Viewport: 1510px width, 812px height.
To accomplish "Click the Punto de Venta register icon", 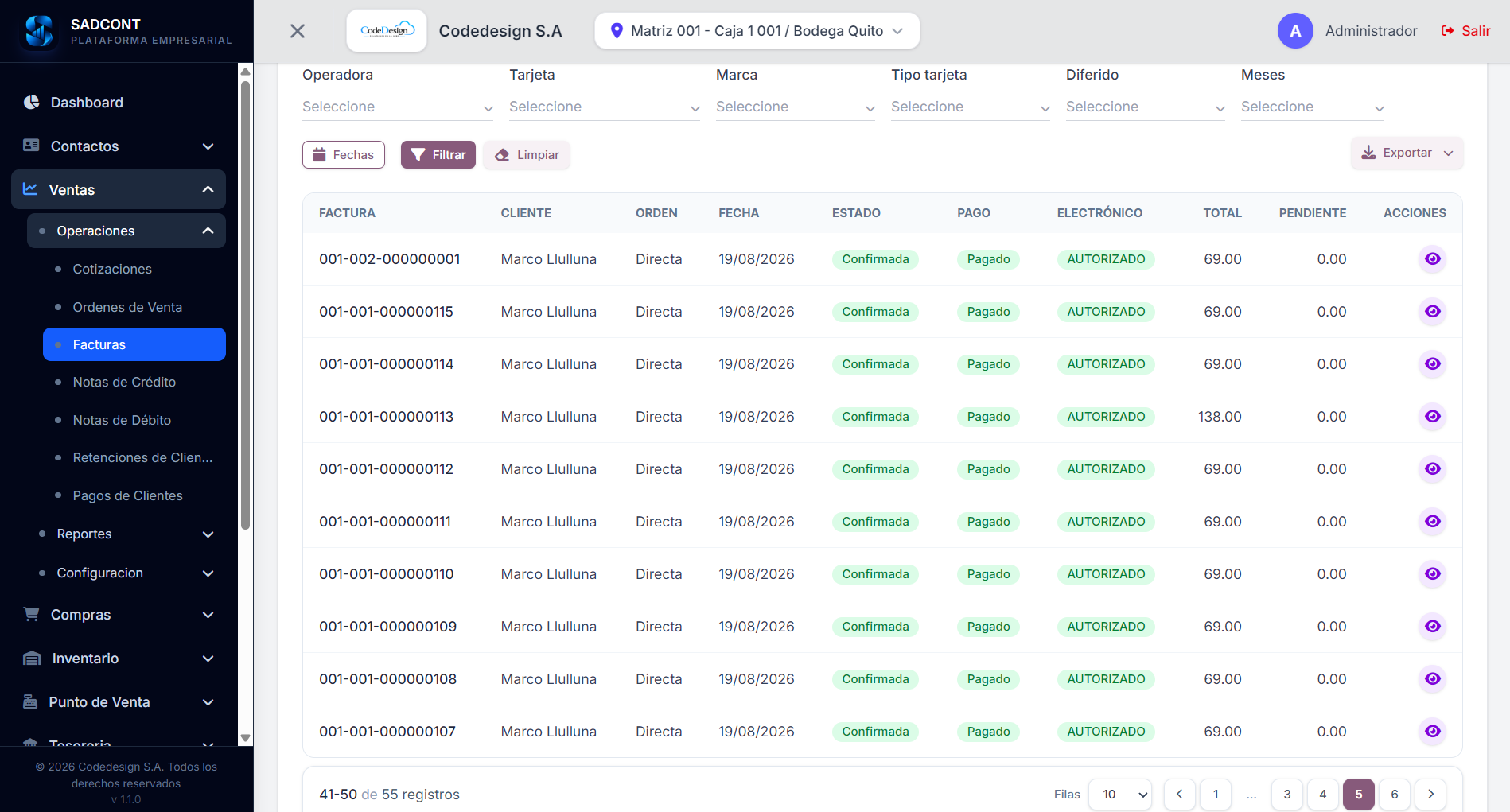I will tap(30, 701).
